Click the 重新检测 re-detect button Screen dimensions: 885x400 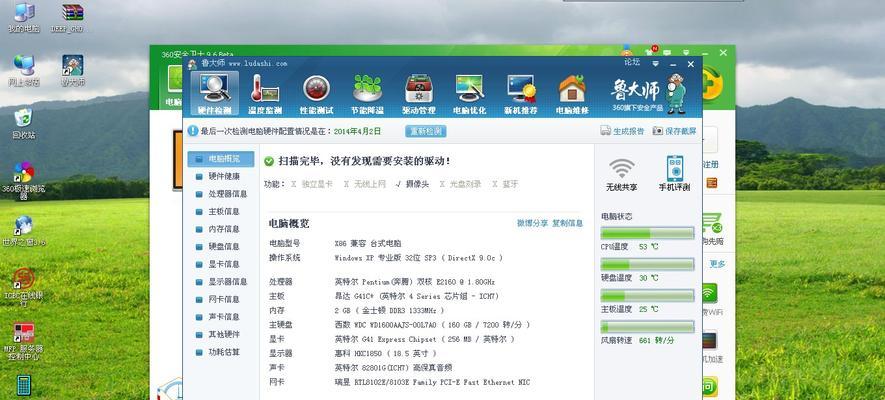tap(426, 131)
